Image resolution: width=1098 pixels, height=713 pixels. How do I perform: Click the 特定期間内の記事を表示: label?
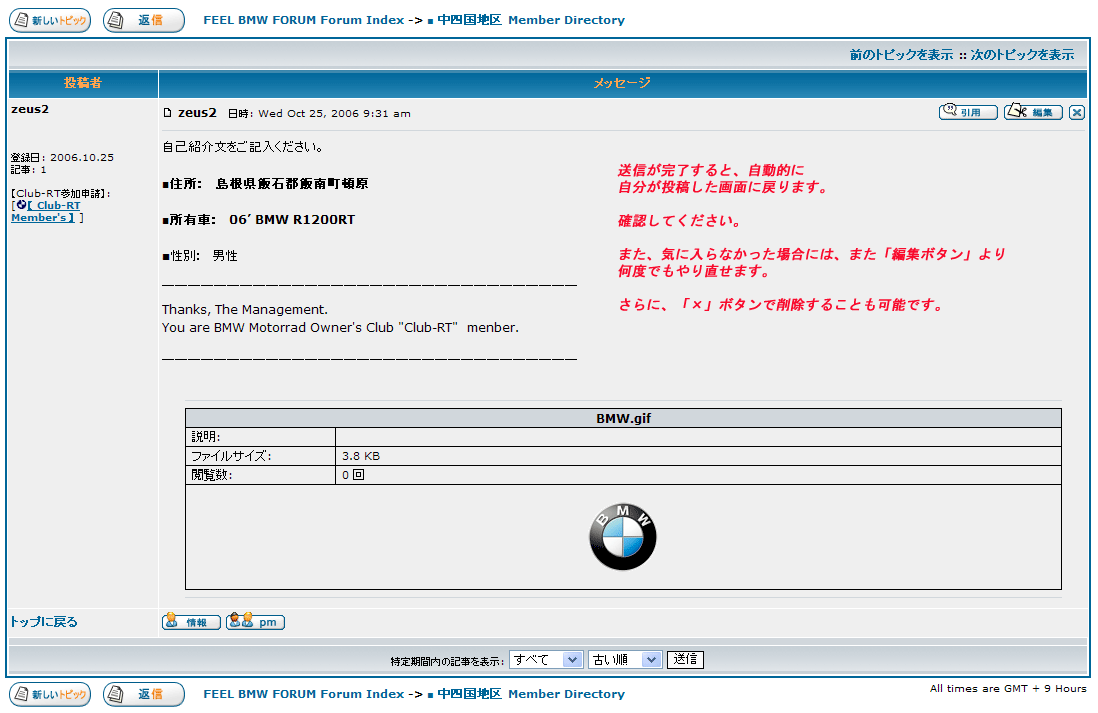pyautogui.click(x=447, y=661)
